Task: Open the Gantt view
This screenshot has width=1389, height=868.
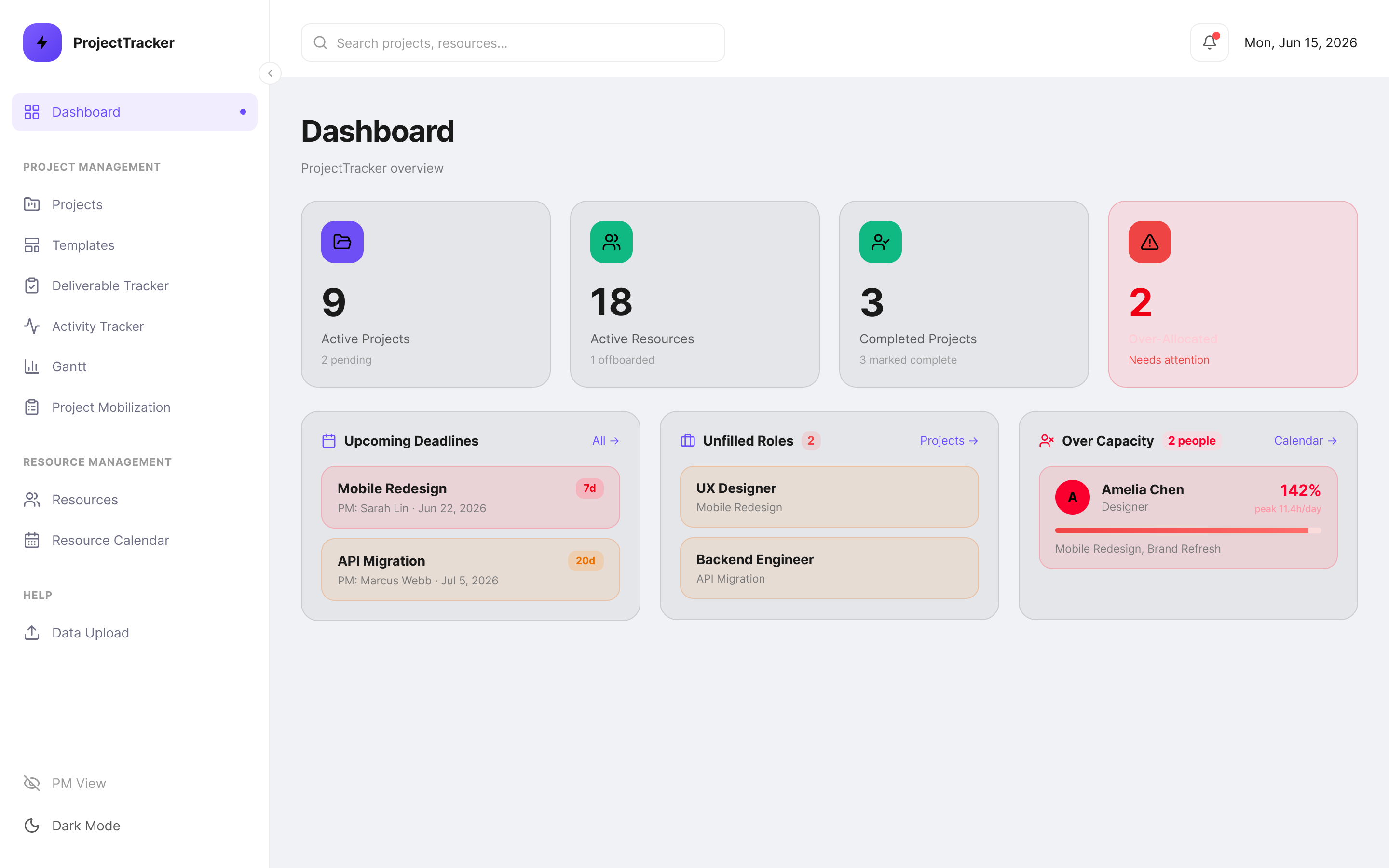Action: 134,366
